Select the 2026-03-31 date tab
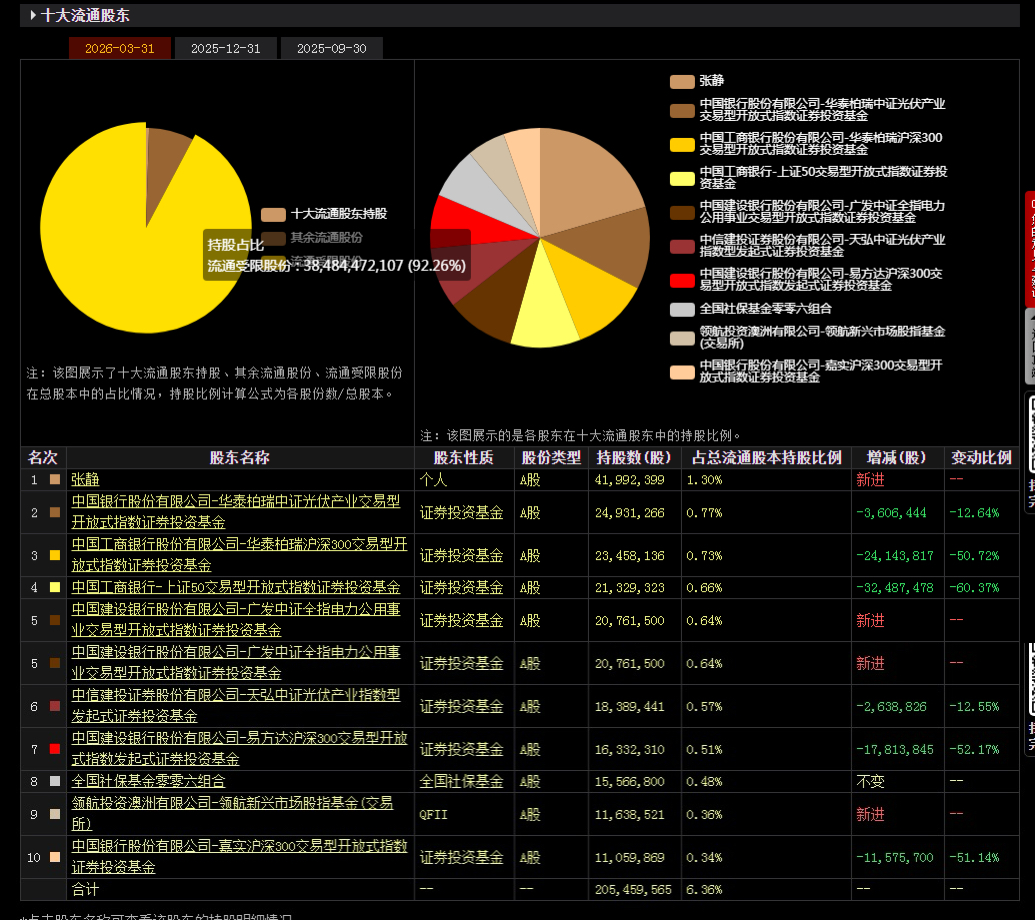 (x=119, y=49)
